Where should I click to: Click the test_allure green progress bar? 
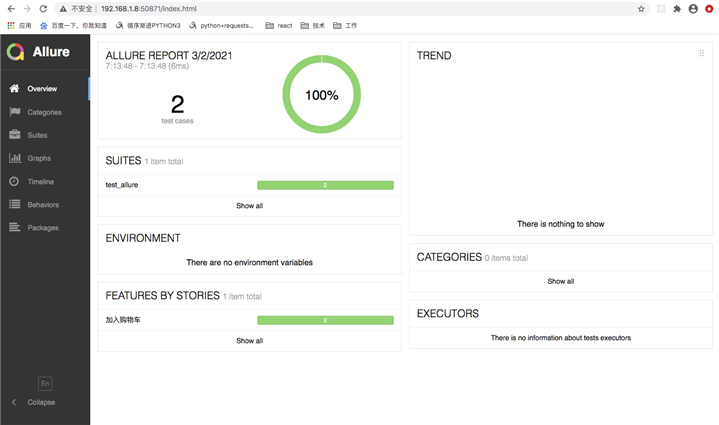pyautogui.click(x=325, y=185)
